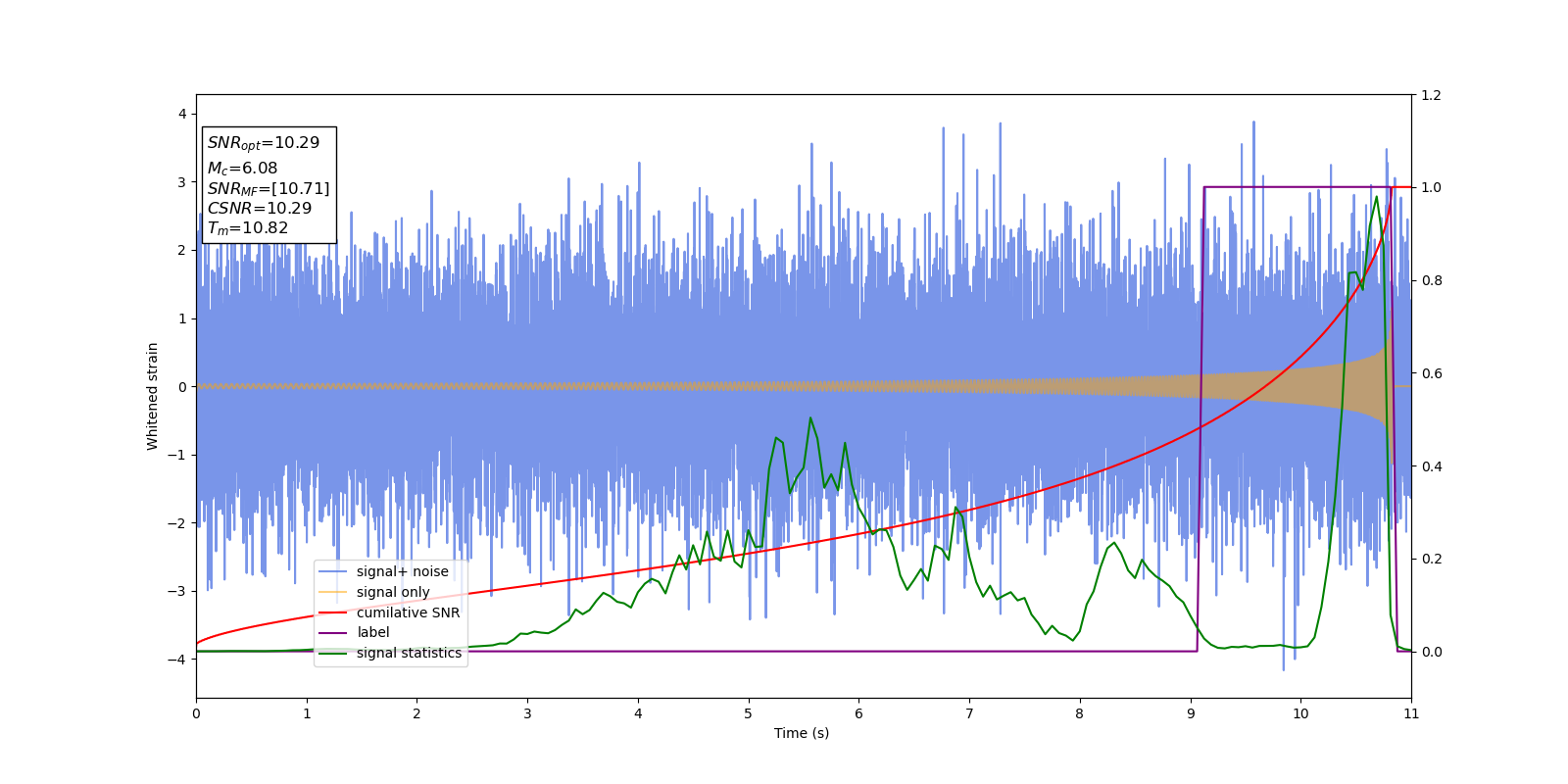Click the red line swatch in legend

pyautogui.click(x=333, y=612)
